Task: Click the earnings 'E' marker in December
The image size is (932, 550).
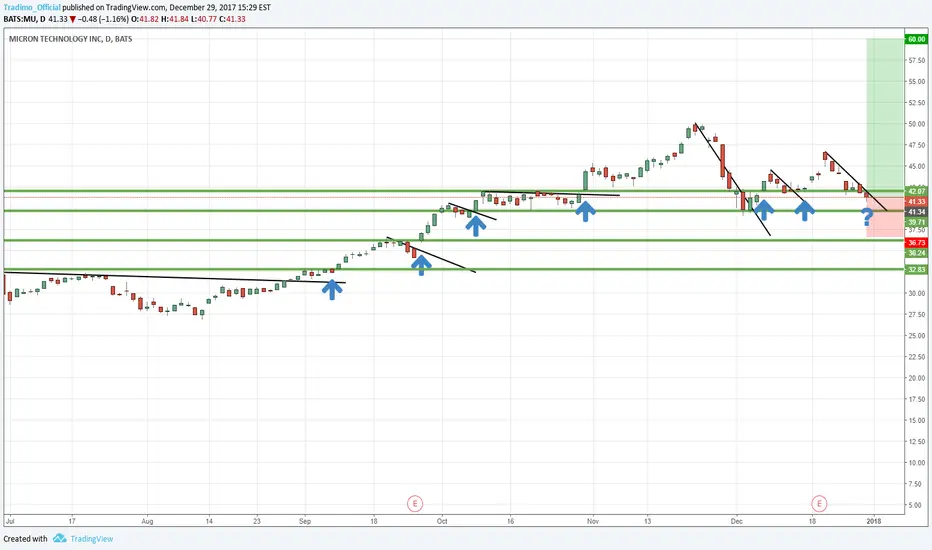Action: 819,504
